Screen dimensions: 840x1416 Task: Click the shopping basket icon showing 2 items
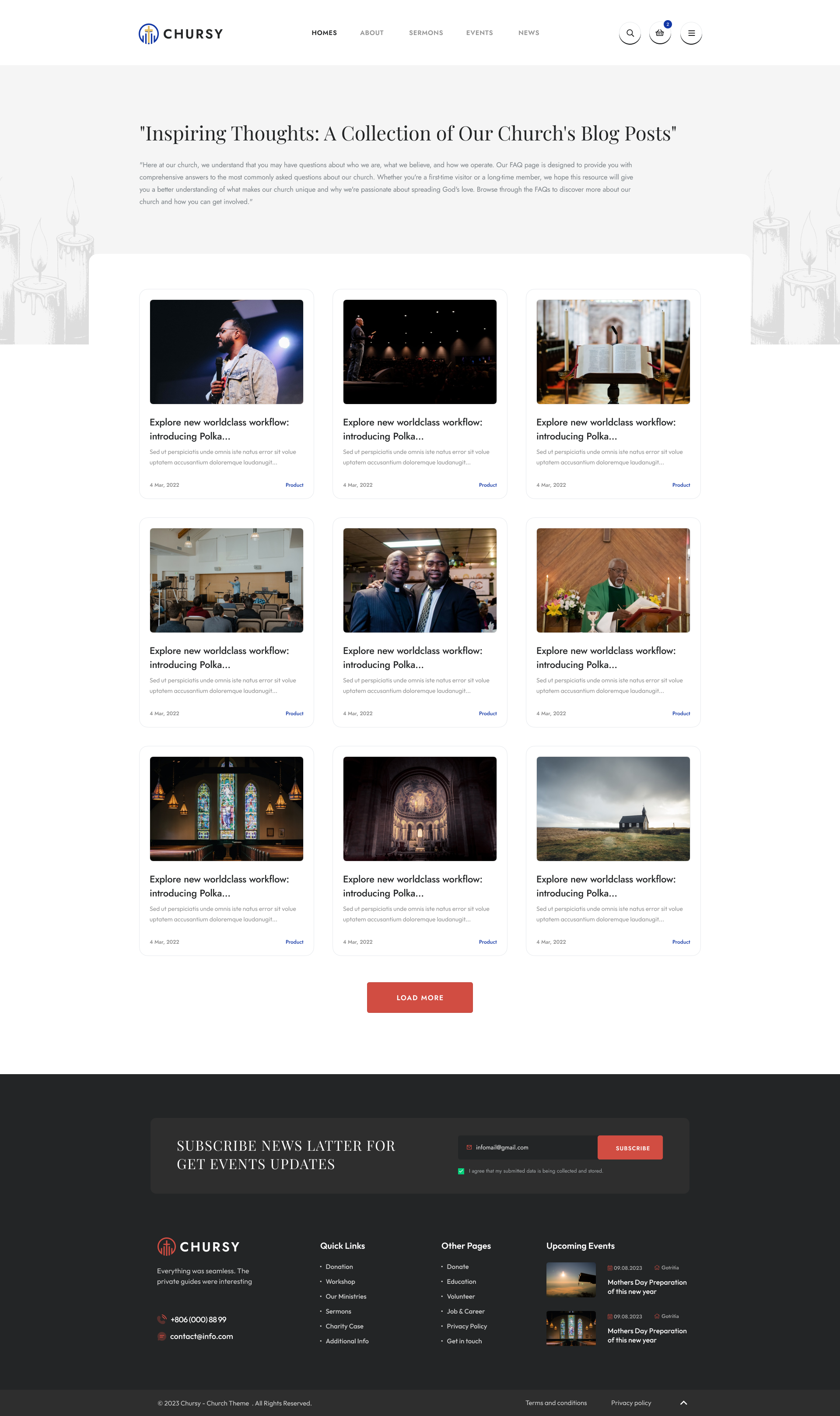pyautogui.click(x=660, y=33)
